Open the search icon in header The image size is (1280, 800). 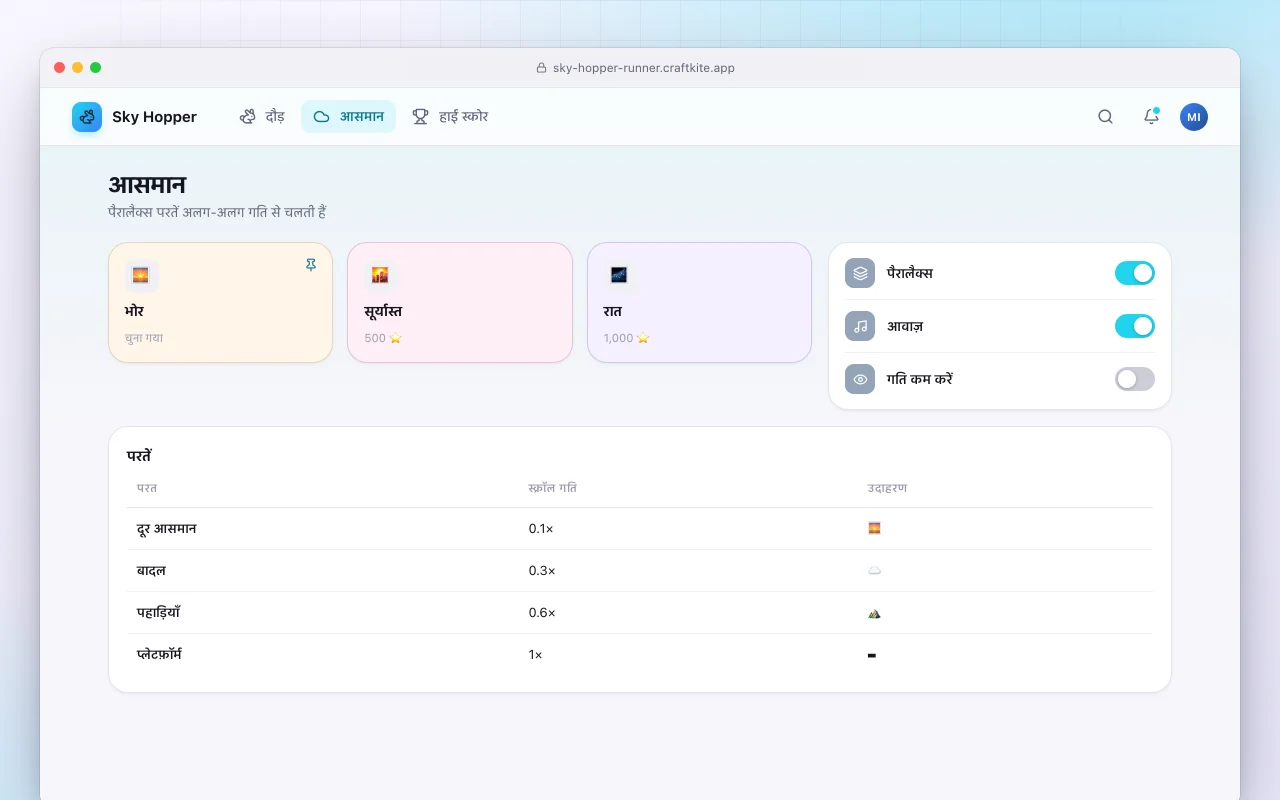tap(1105, 117)
